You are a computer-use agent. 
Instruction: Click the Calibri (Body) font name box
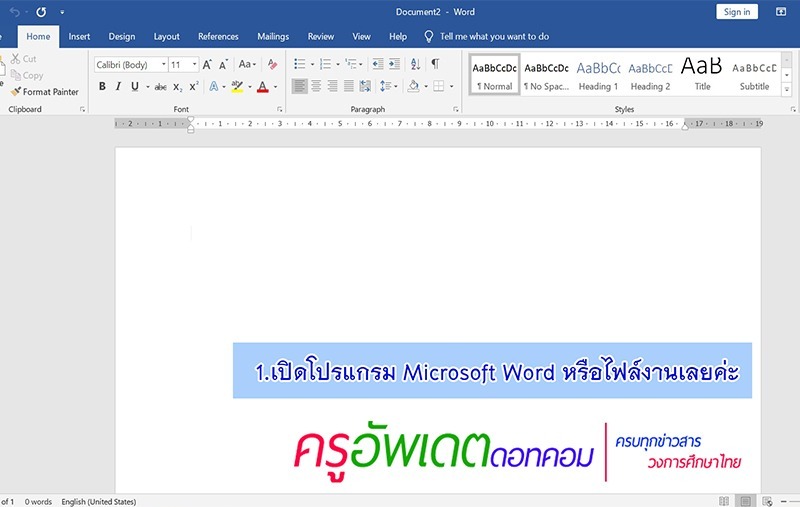click(128, 65)
